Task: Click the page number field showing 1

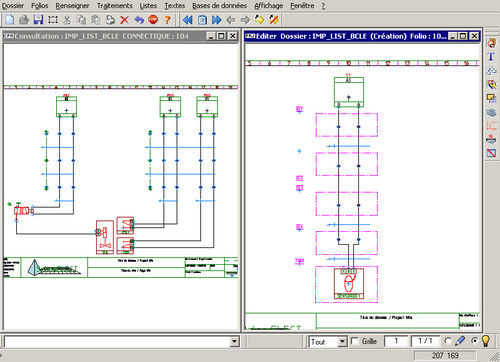Action: click(x=396, y=341)
